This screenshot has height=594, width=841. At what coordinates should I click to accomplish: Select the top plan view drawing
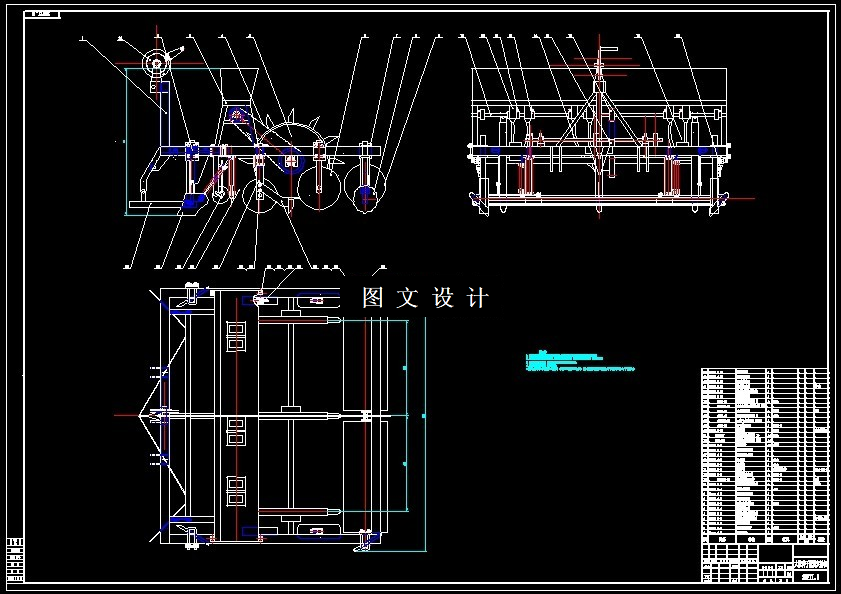click(x=271, y=416)
